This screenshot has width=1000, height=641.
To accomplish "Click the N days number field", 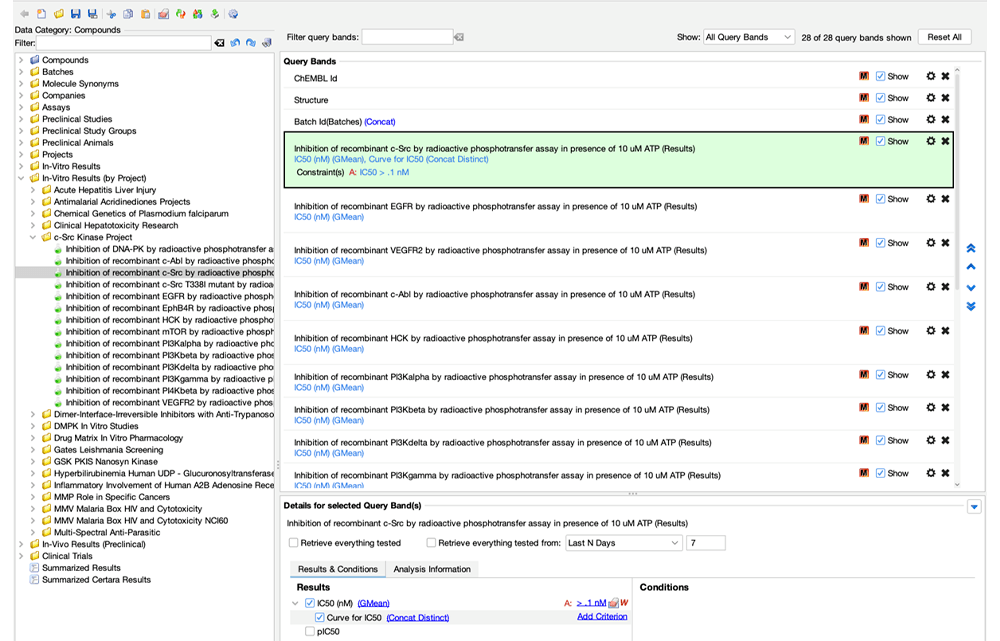I will [705, 543].
